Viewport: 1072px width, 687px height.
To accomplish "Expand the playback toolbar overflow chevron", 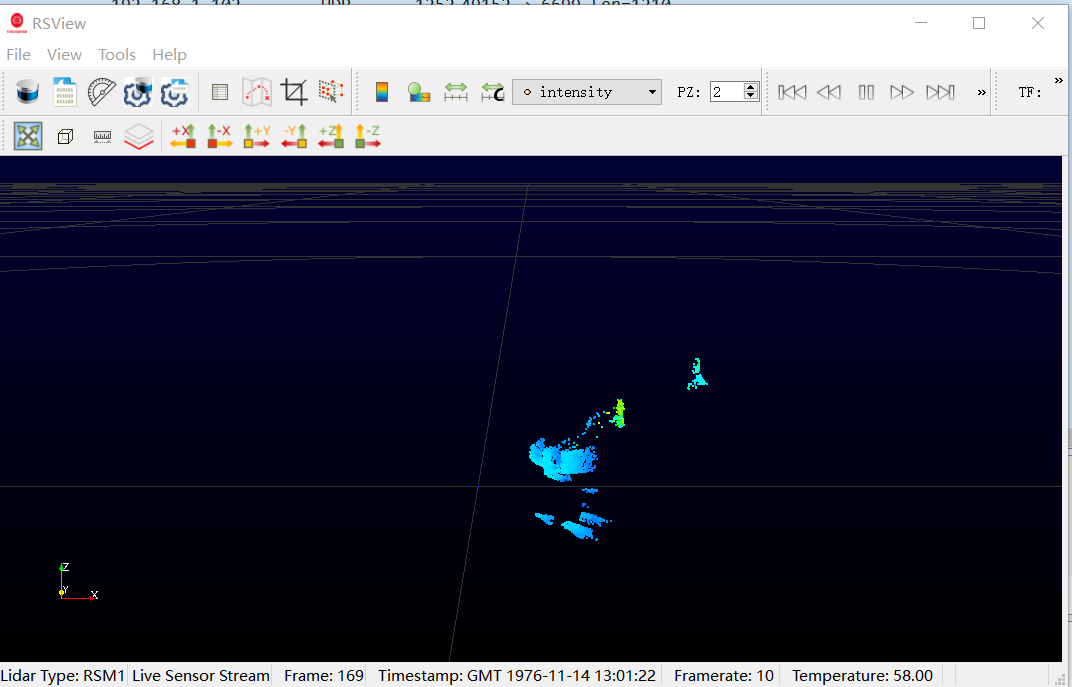I will click(982, 92).
